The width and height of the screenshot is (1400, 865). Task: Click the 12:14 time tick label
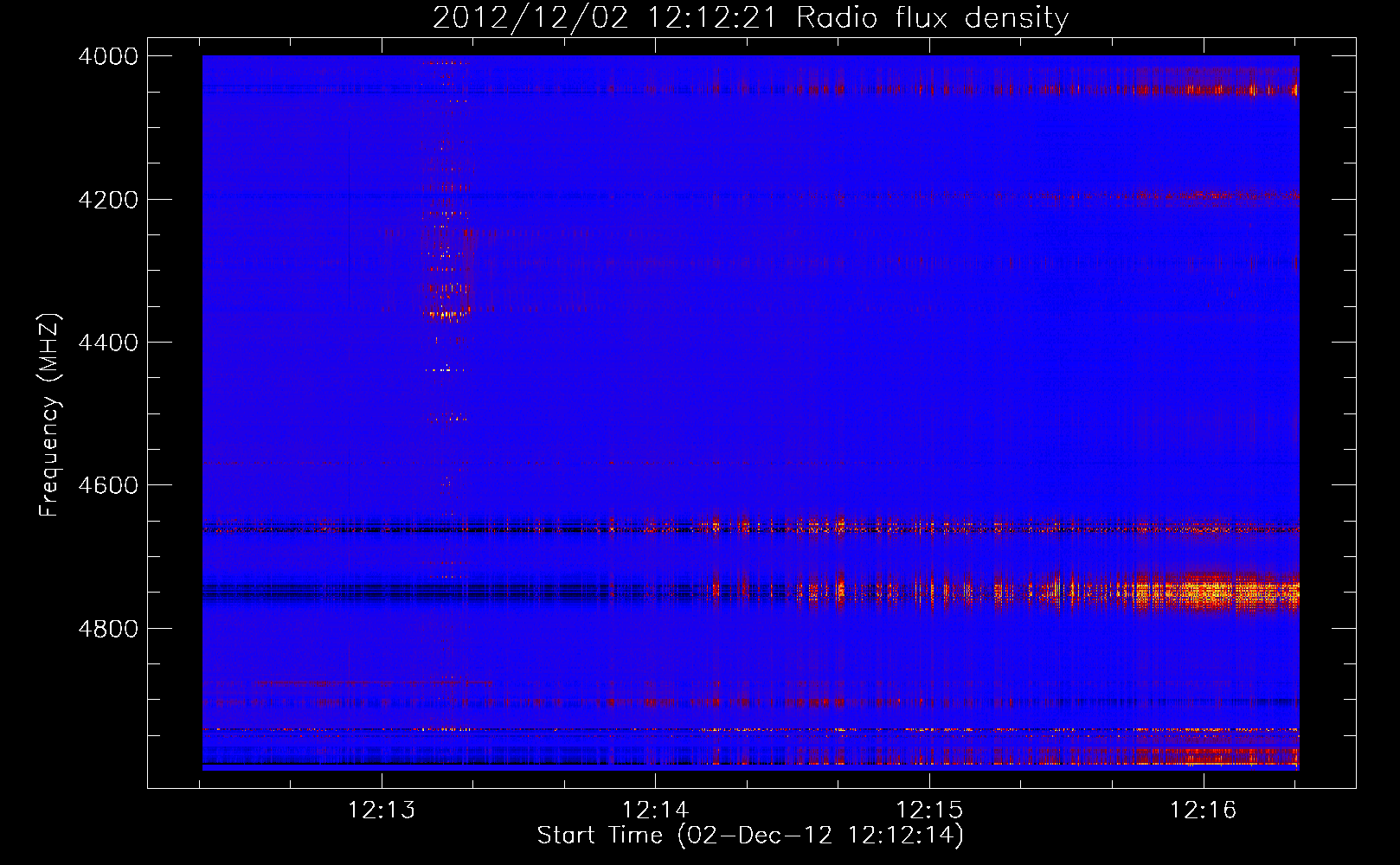[656, 811]
